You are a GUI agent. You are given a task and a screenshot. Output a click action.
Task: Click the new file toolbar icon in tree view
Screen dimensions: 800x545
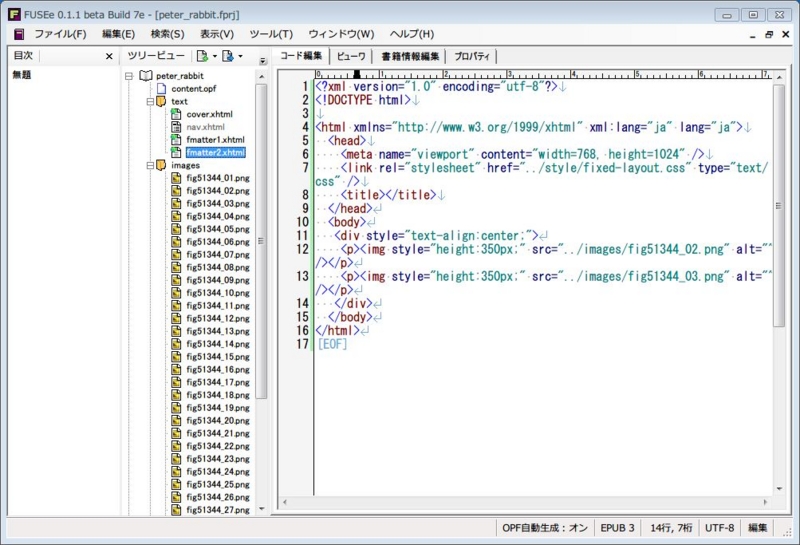tap(203, 56)
